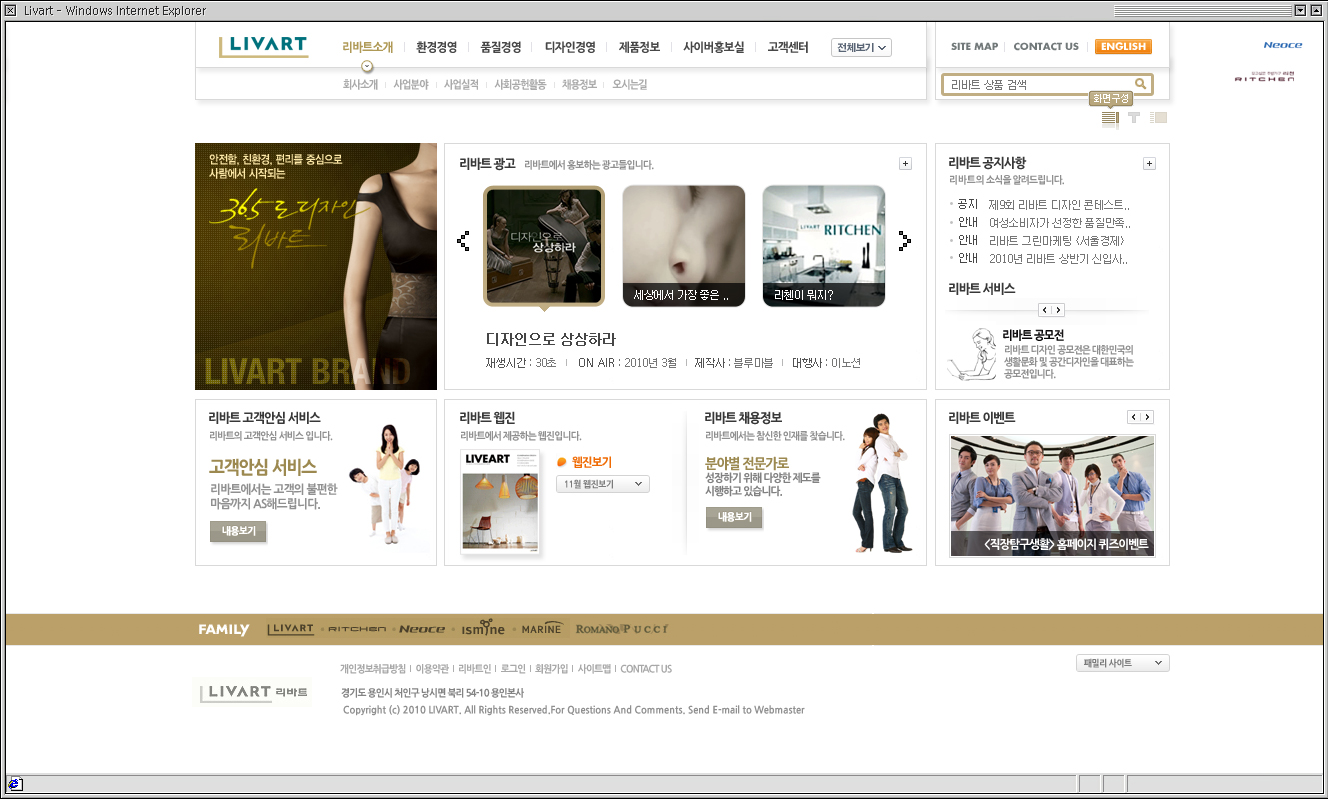
Task: Click the 리바트 상품 검색 input field
Action: pyautogui.click(x=1036, y=85)
